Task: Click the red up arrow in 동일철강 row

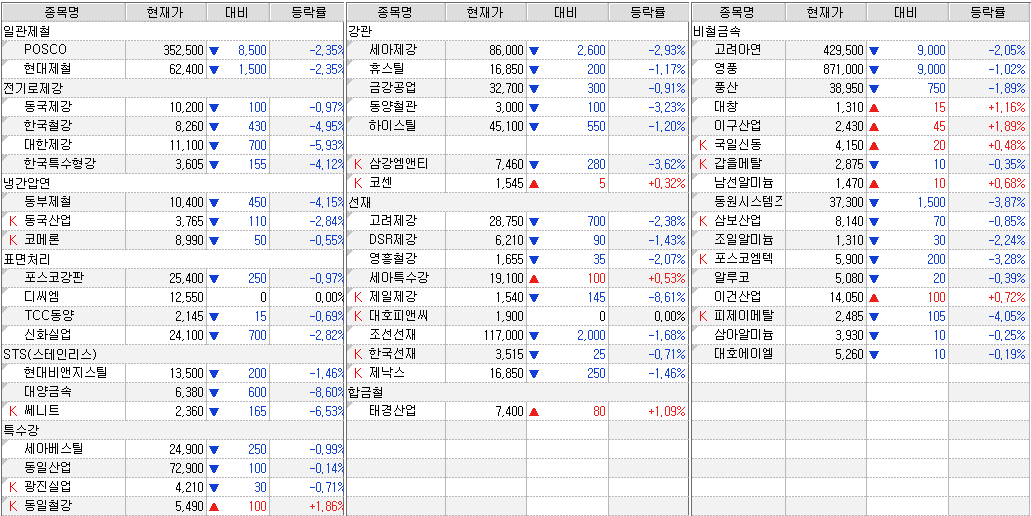Action: [214, 506]
